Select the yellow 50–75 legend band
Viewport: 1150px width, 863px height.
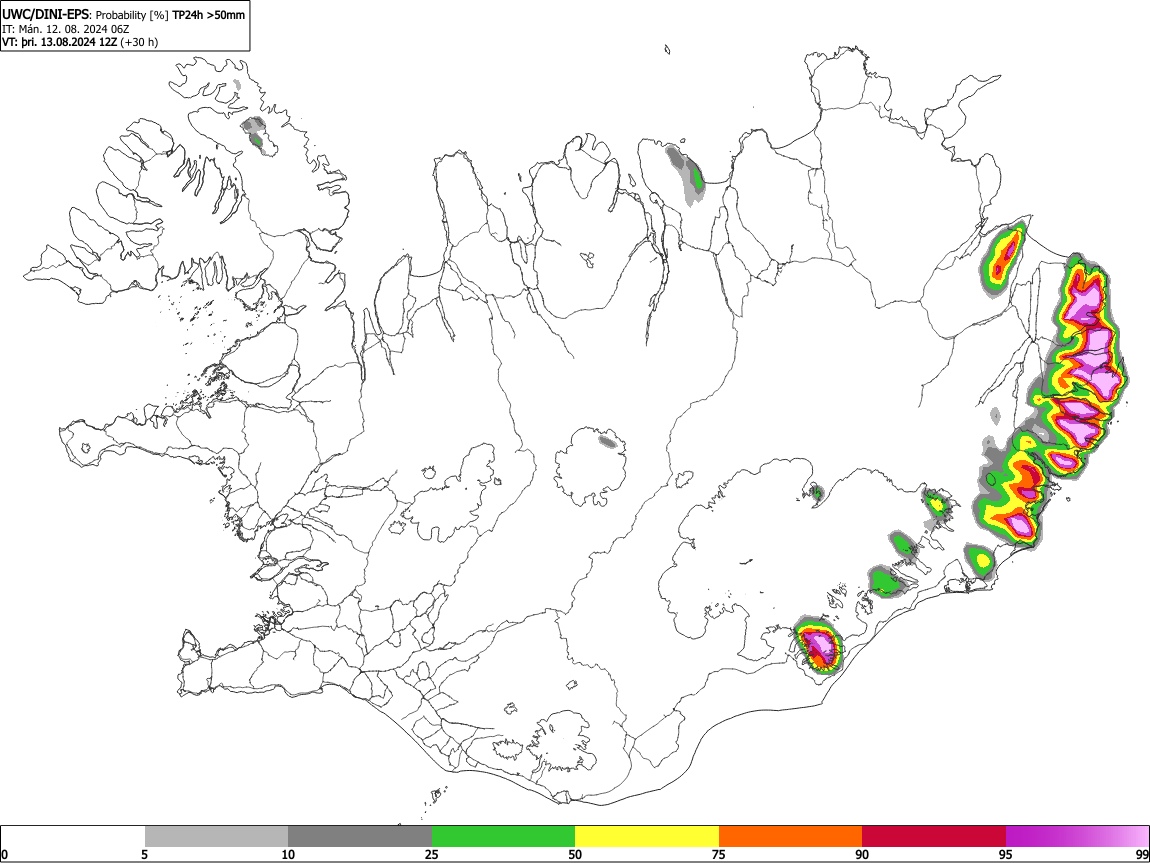[647, 837]
